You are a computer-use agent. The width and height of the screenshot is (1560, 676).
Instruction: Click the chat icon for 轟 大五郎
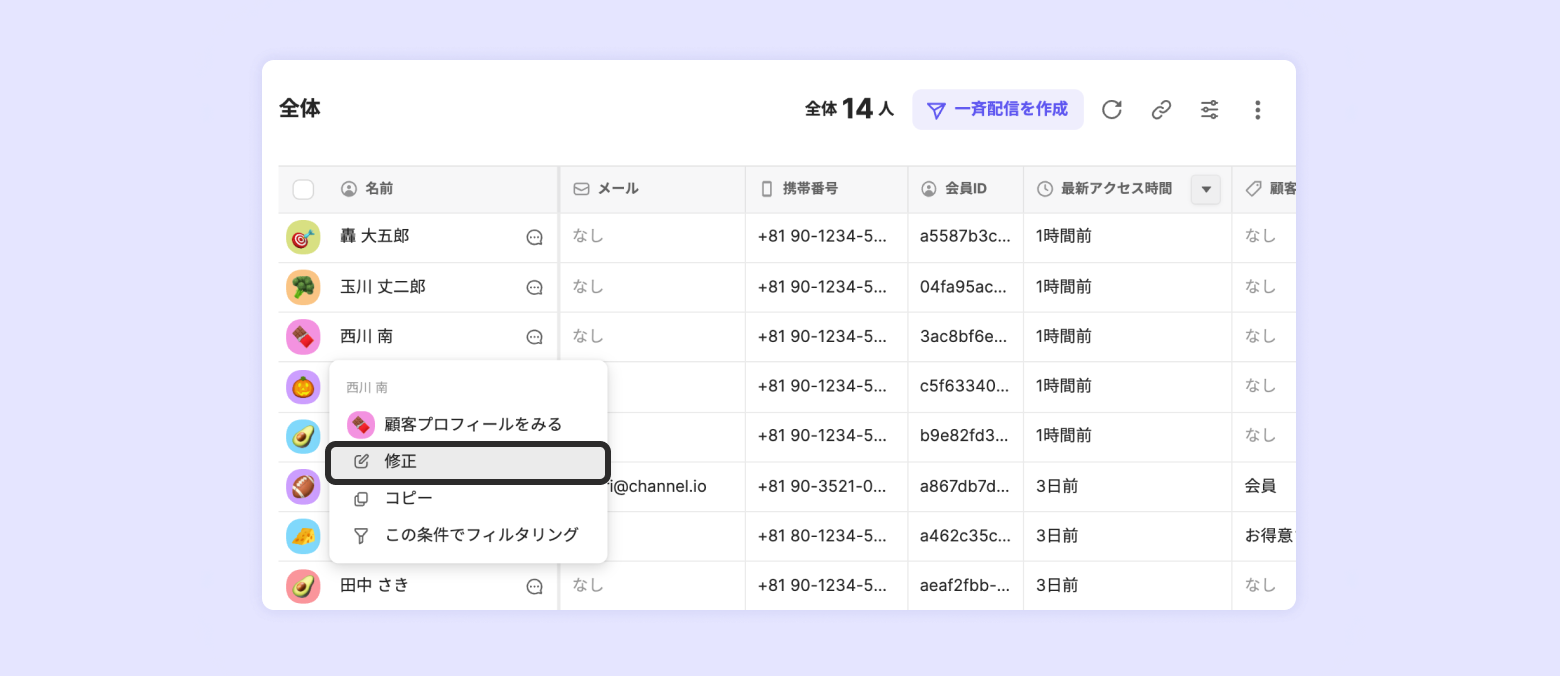535,238
